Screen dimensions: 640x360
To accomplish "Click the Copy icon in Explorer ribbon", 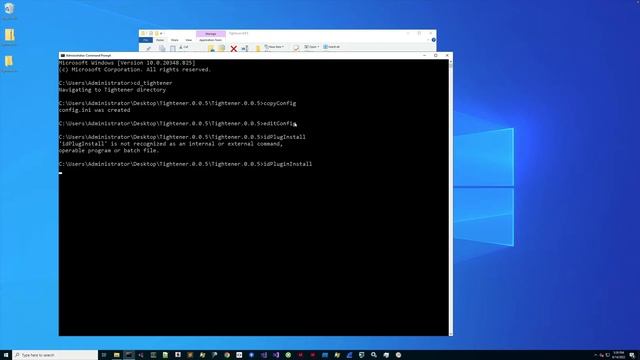I will (162, 49).
